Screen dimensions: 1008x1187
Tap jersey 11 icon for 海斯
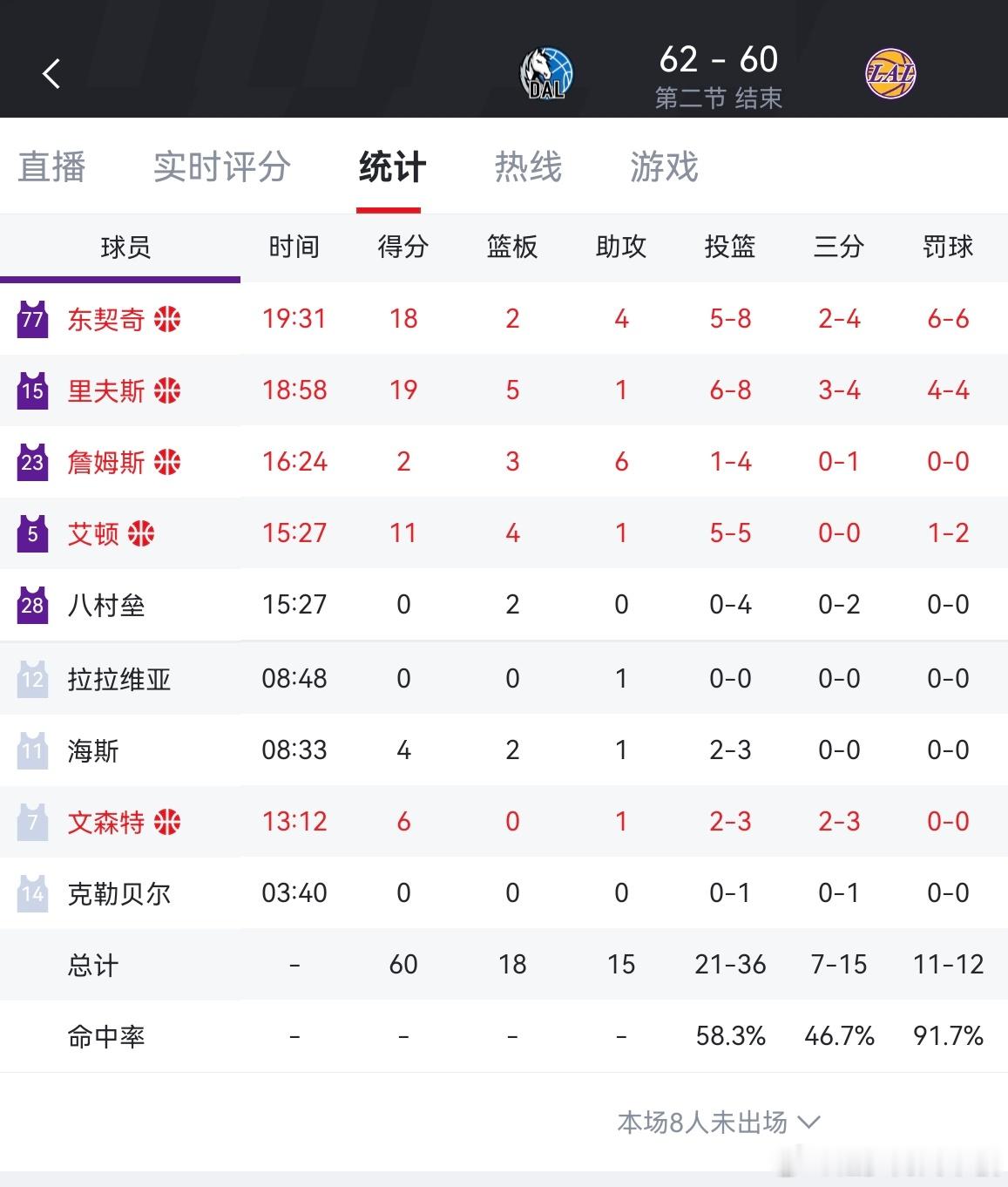click(x=32, y=750)
